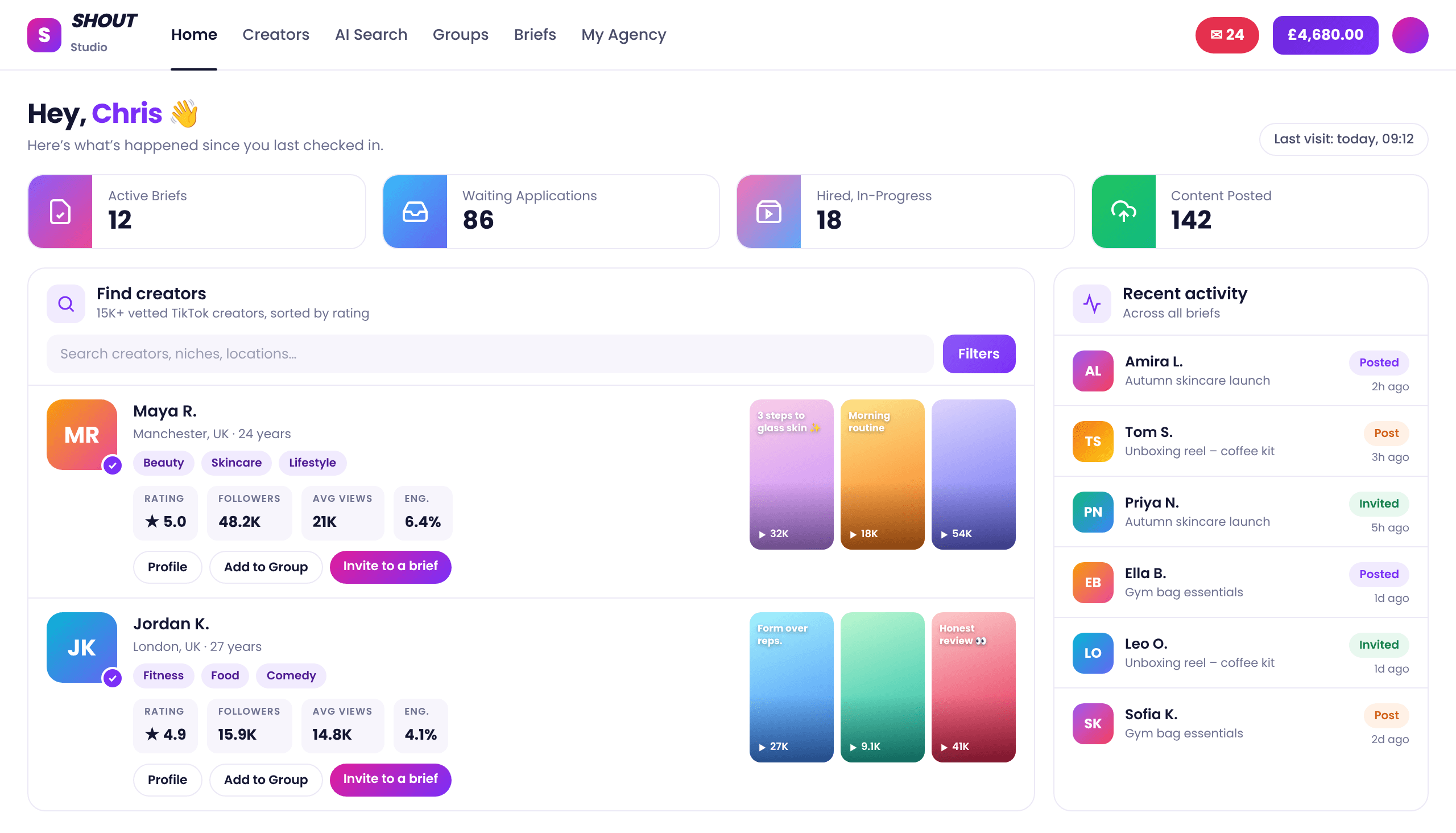Screen dimensions: 1456x833
Task: Click Maya R.'s MR avatar
Action: coord(82,435)
